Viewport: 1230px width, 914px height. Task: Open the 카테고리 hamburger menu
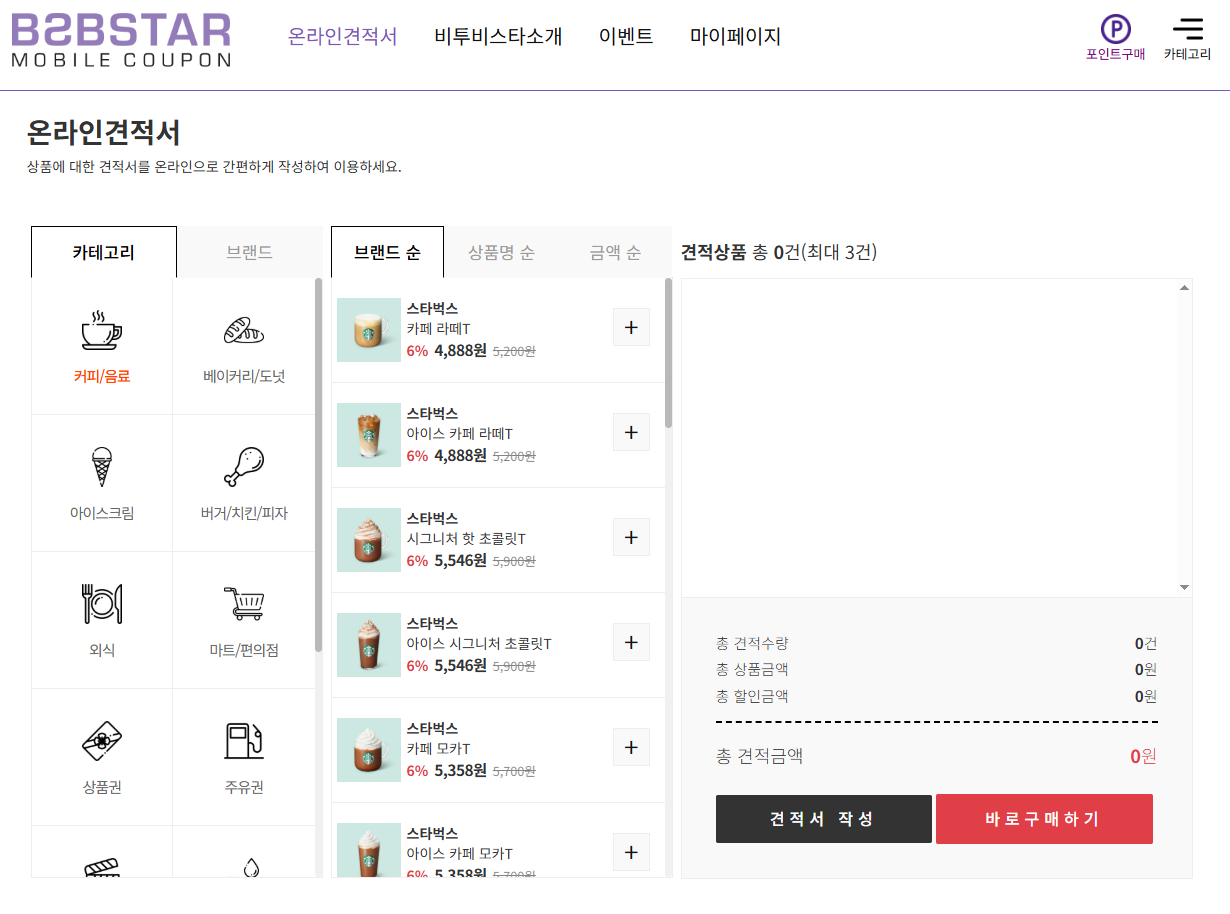(x=1187, y=30)
